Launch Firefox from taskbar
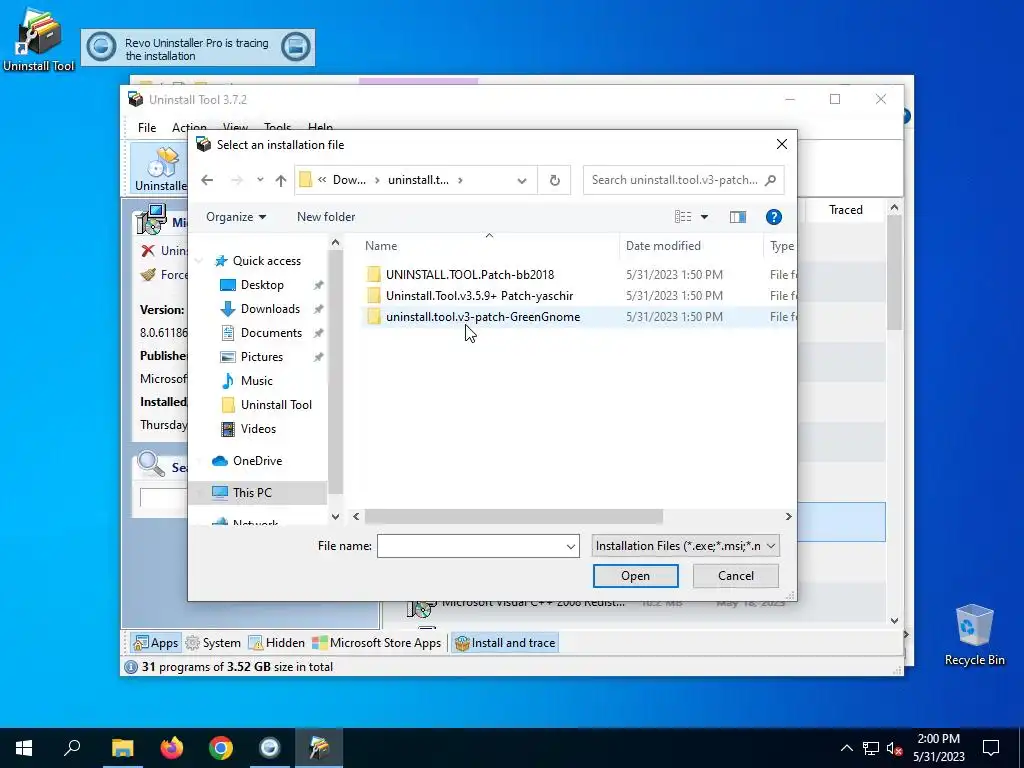The height and width of the screenshot is (768, 1024). 172,748
